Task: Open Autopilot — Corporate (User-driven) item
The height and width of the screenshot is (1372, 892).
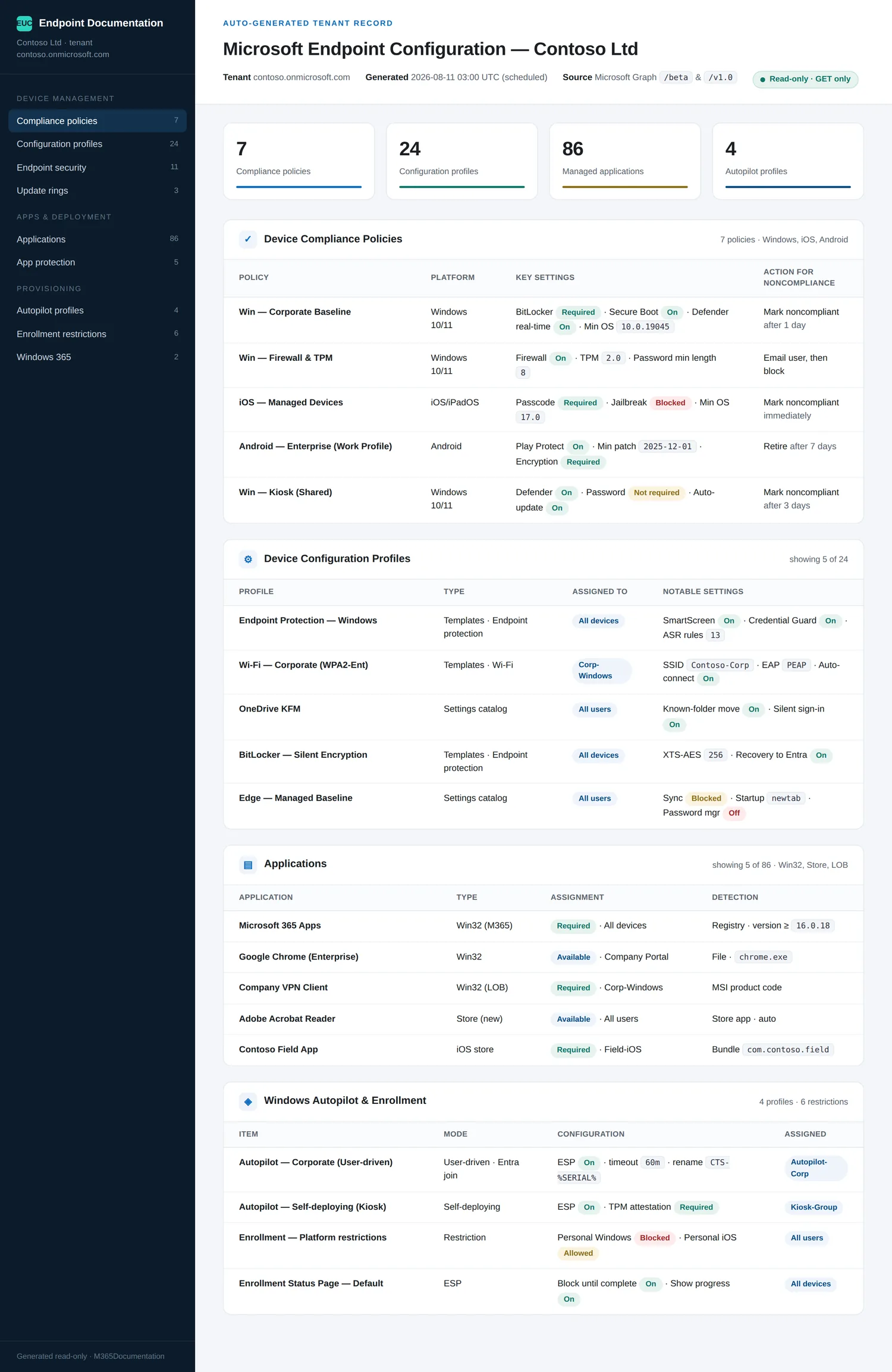Action: coord(316,1162)
